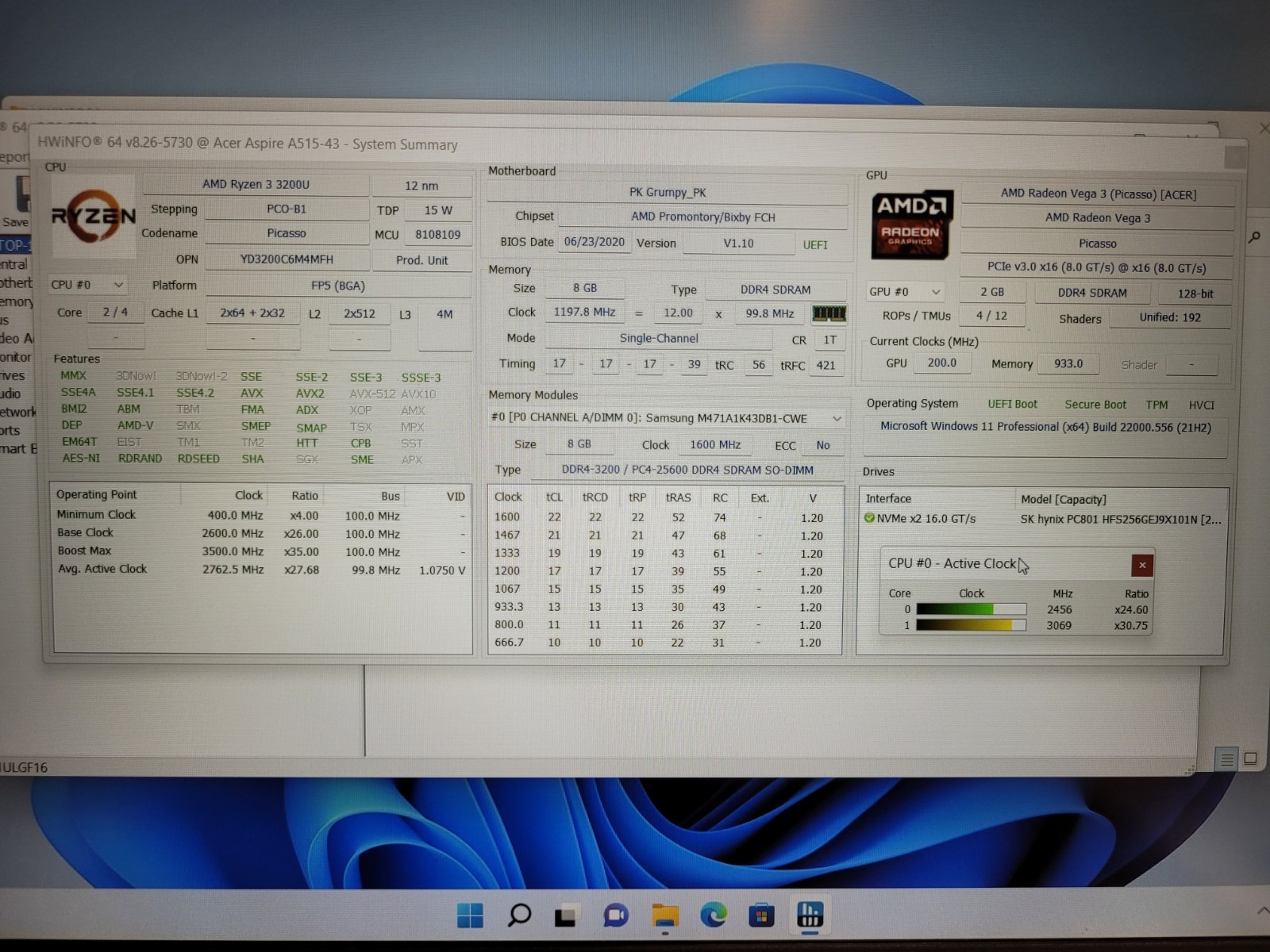Click the HWiNFO taskbar icon

click(810, 916)
